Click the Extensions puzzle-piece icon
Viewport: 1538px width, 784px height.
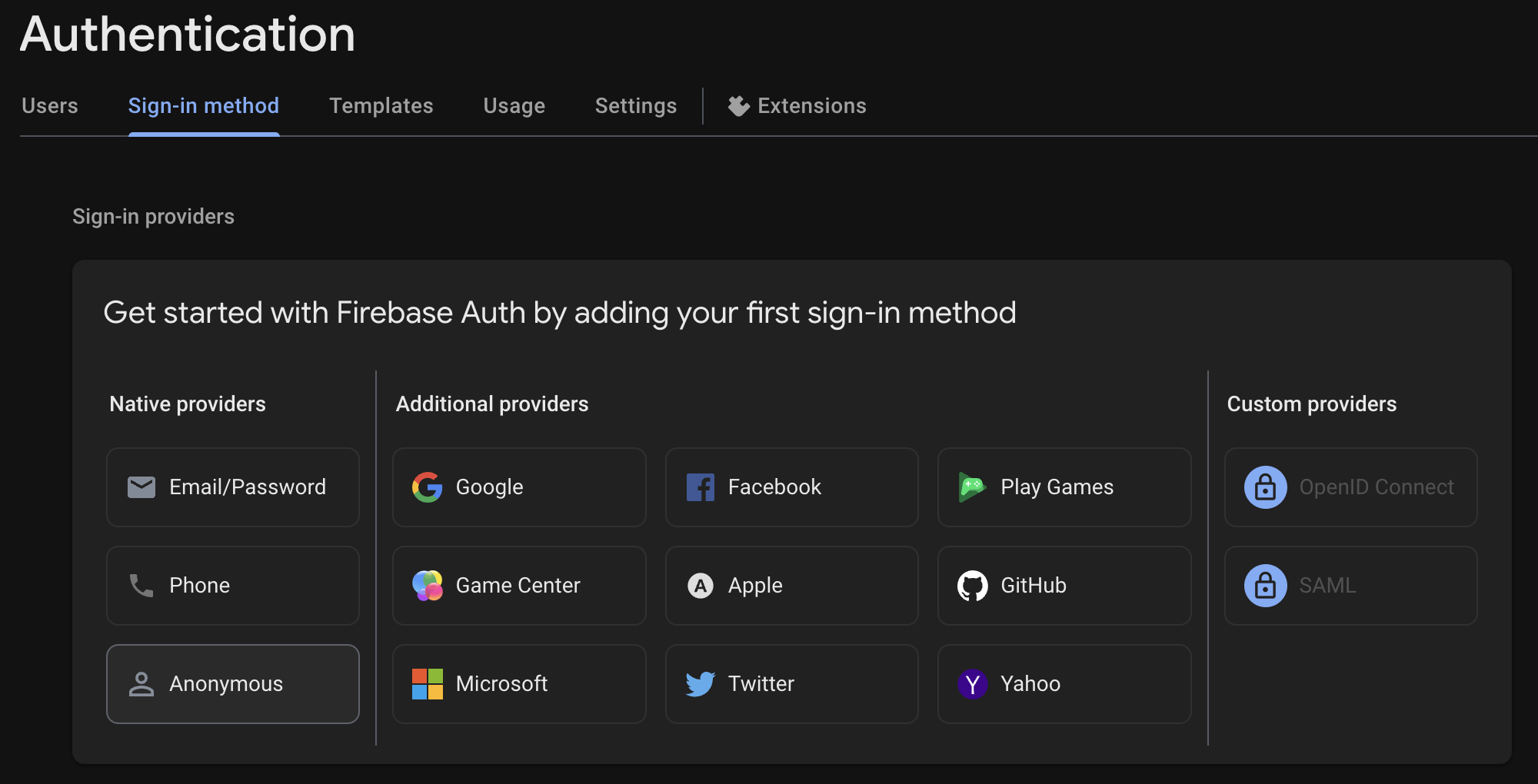(x=737, y=106)
